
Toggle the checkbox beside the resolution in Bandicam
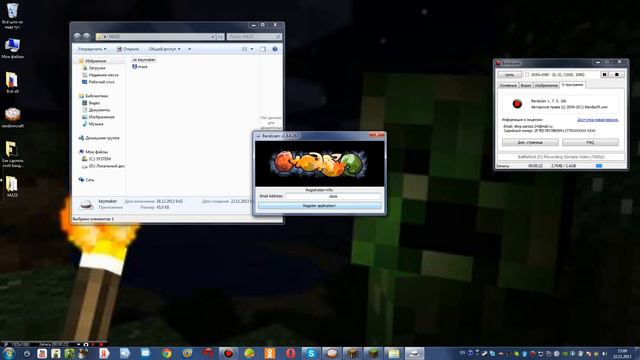pos(527,75)
